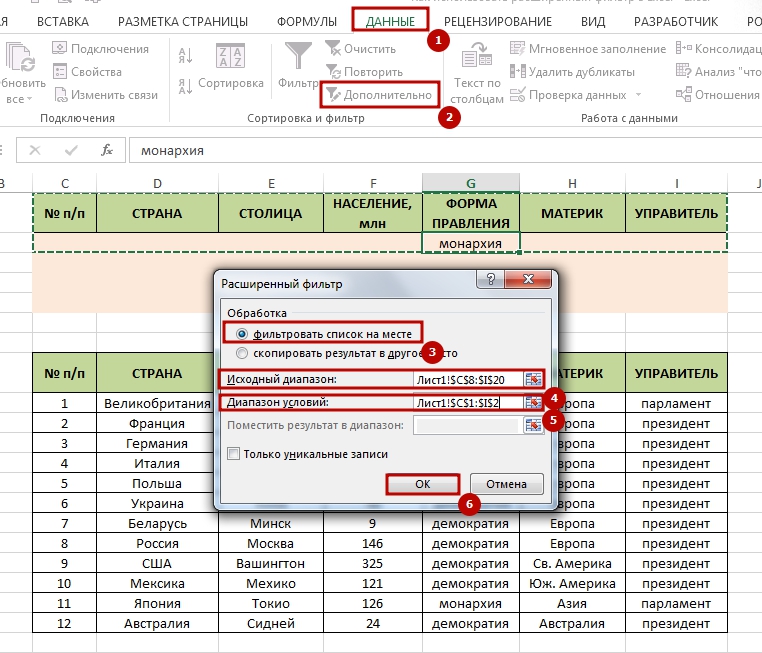The image size is (762, 653).
Task: Open the insert function fx button
Action: [x=107, y=150]
